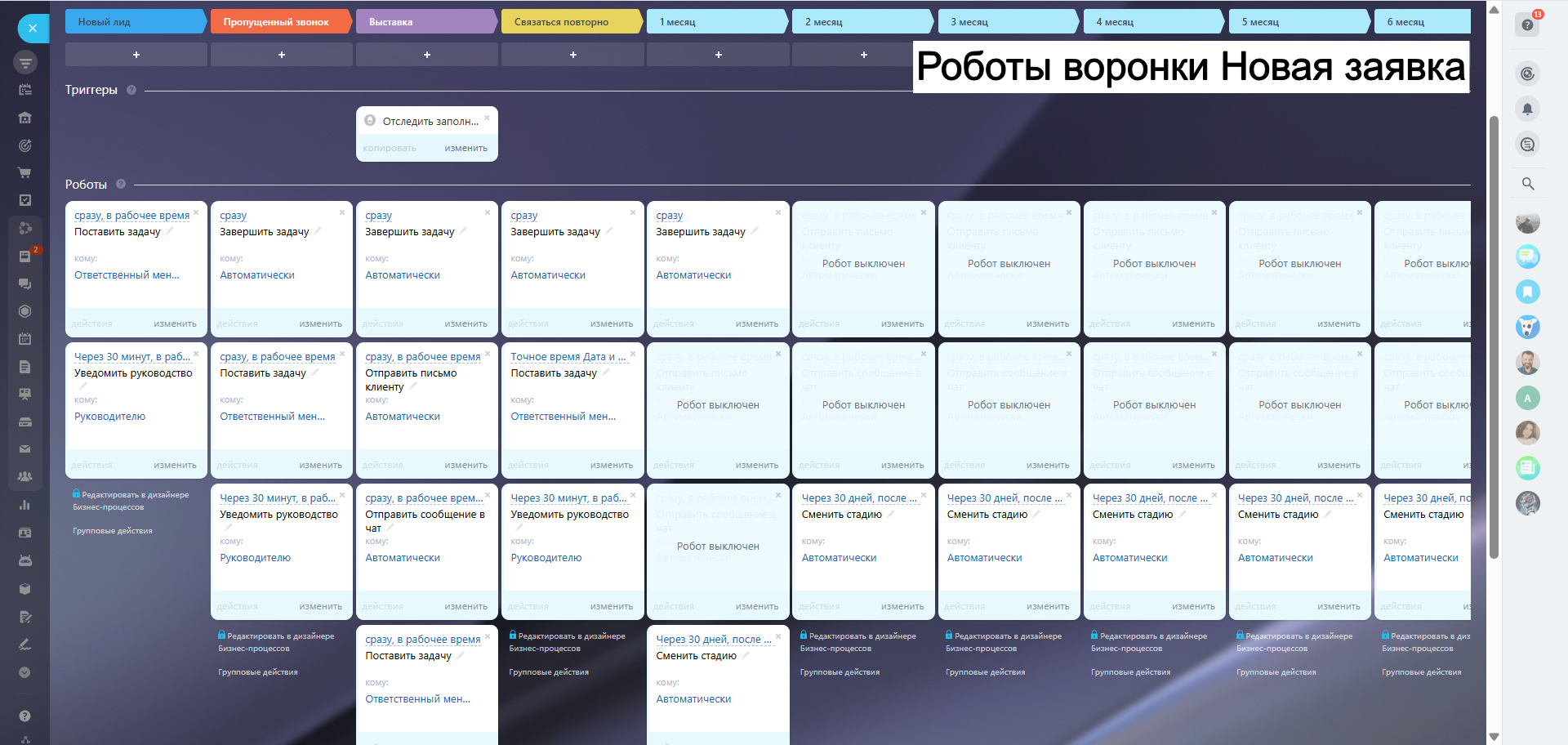Click изменить on the Отследить заполн... trigger
Viewport: 1568px width, 745px height.
[x=465, y=149]
